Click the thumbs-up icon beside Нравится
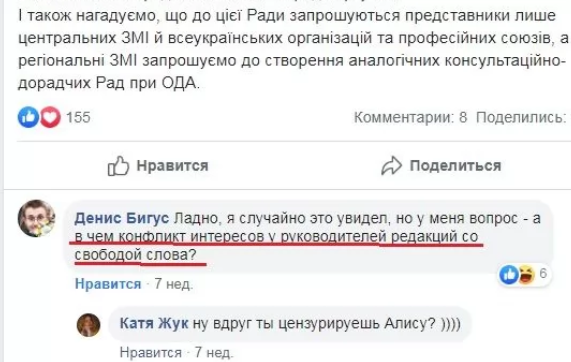Image resolution: width=571 pixels, height=362 pixels. coord(118,166)
